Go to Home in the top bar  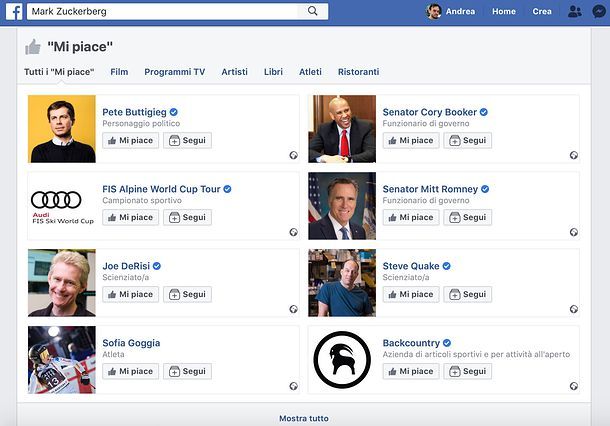(x=504, y=12)
